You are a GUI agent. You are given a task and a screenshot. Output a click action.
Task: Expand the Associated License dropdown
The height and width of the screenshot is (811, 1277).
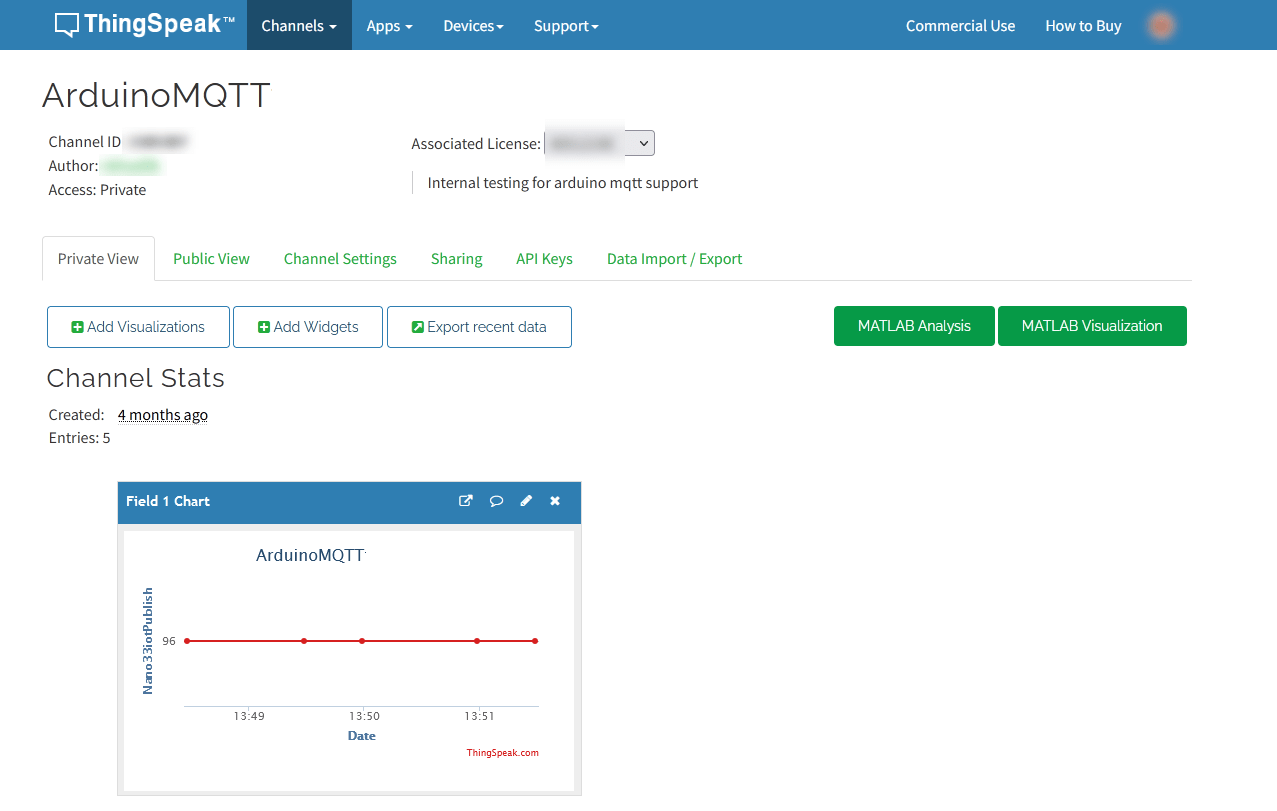(x=600, y=143)
